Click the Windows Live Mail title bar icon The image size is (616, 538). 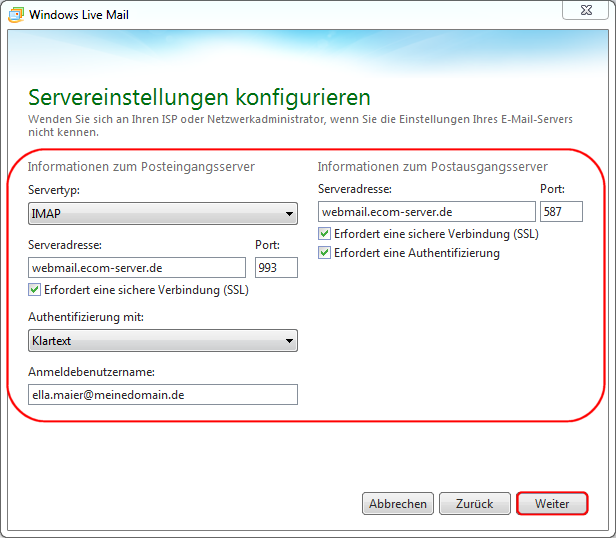coord(16,15)
